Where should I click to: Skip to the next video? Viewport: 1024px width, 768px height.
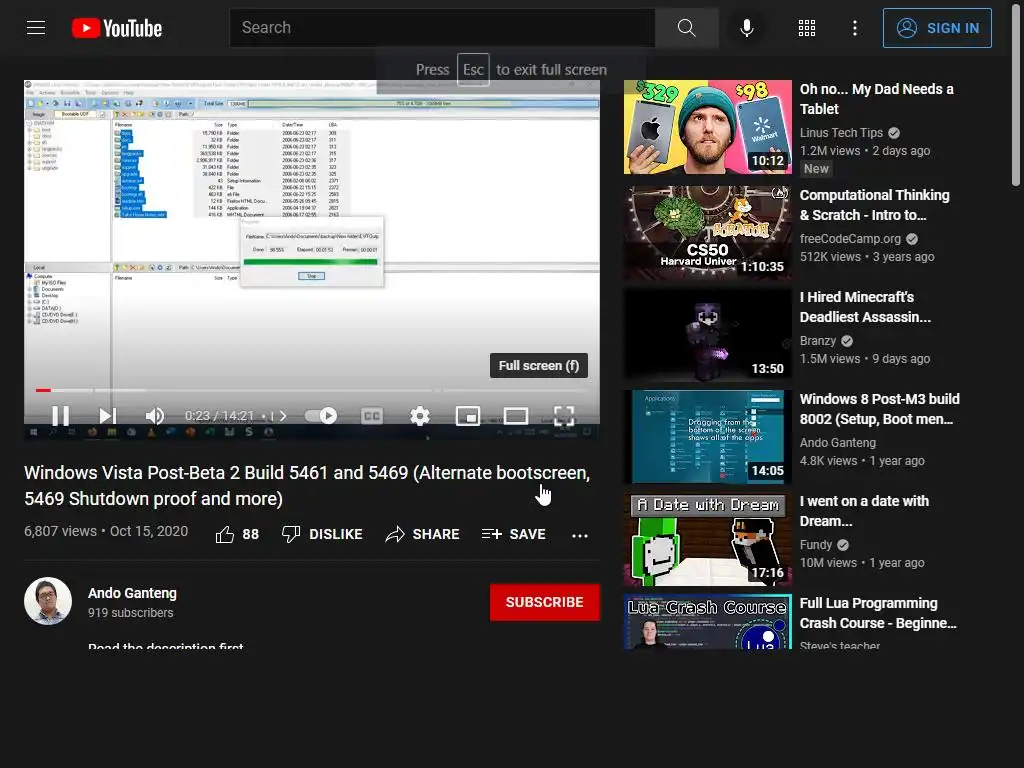(108, 416)
